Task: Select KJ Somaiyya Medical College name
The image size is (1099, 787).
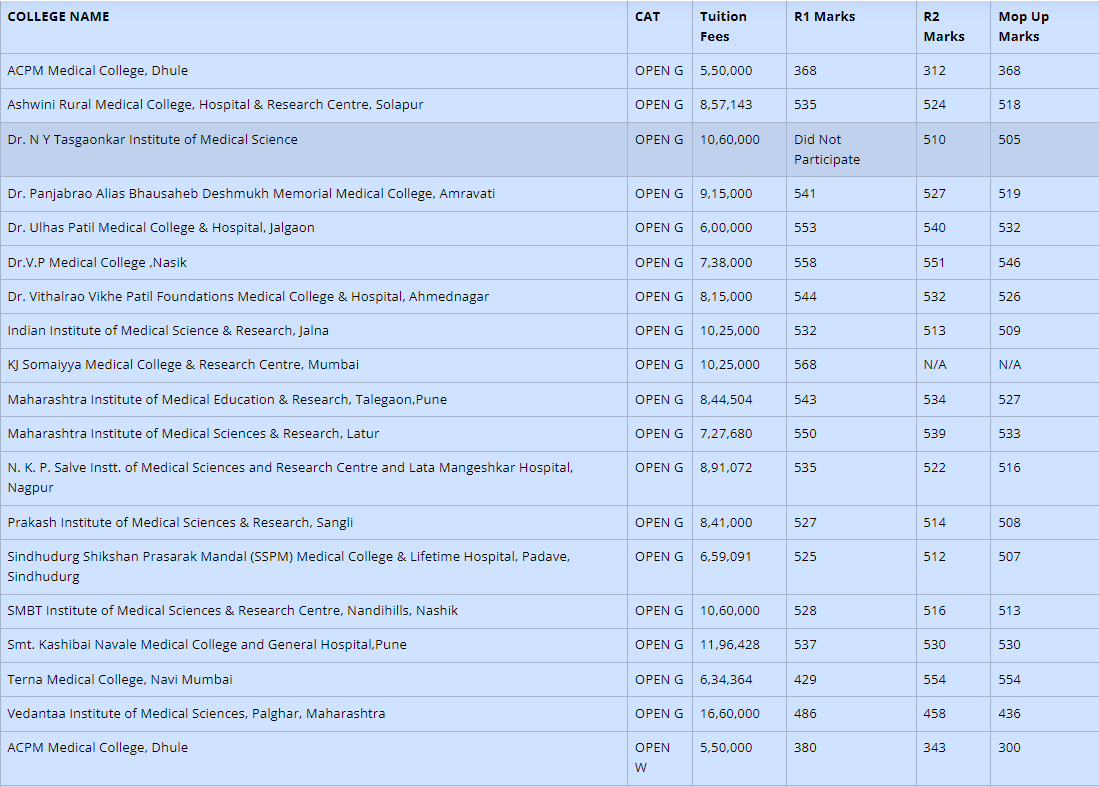Action: click(183, 365)
